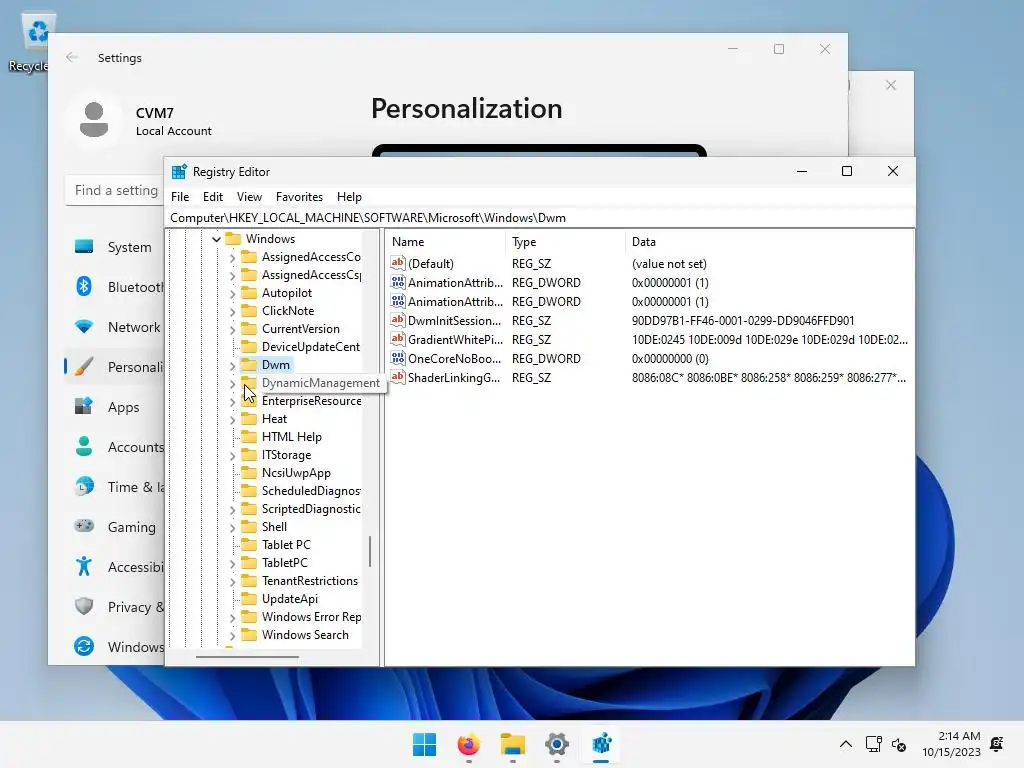The height and width of the screenshot is (768, 1024).
Task: Select the Windows Error Rep registry key
Action: (311, 616)
